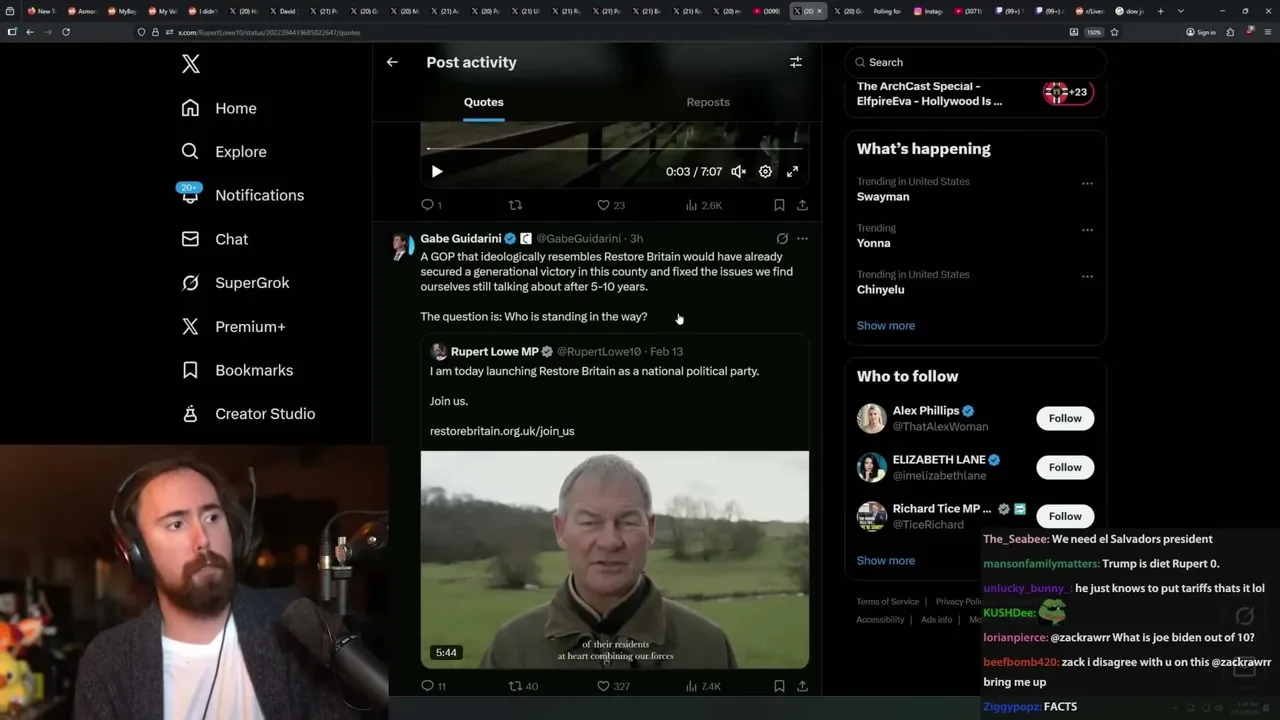Switch to the Quotes tab

484,102
